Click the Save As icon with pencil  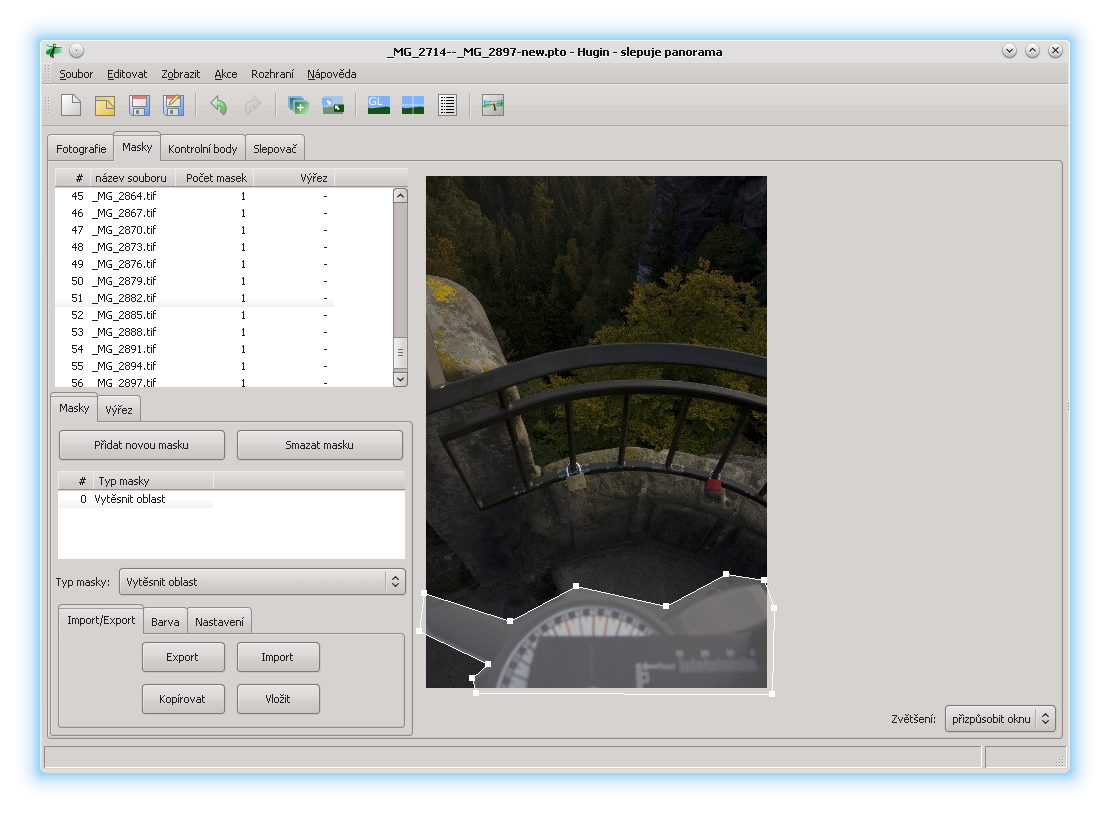173,105
